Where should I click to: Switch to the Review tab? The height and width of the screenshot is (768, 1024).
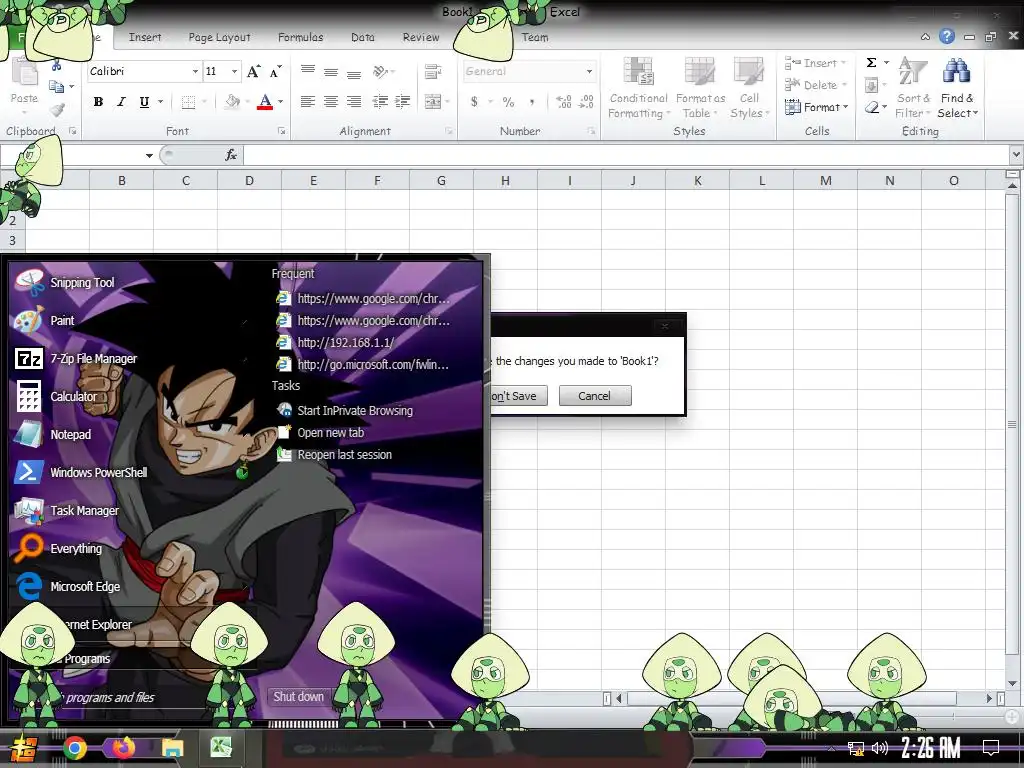click(x=421, y=37)
